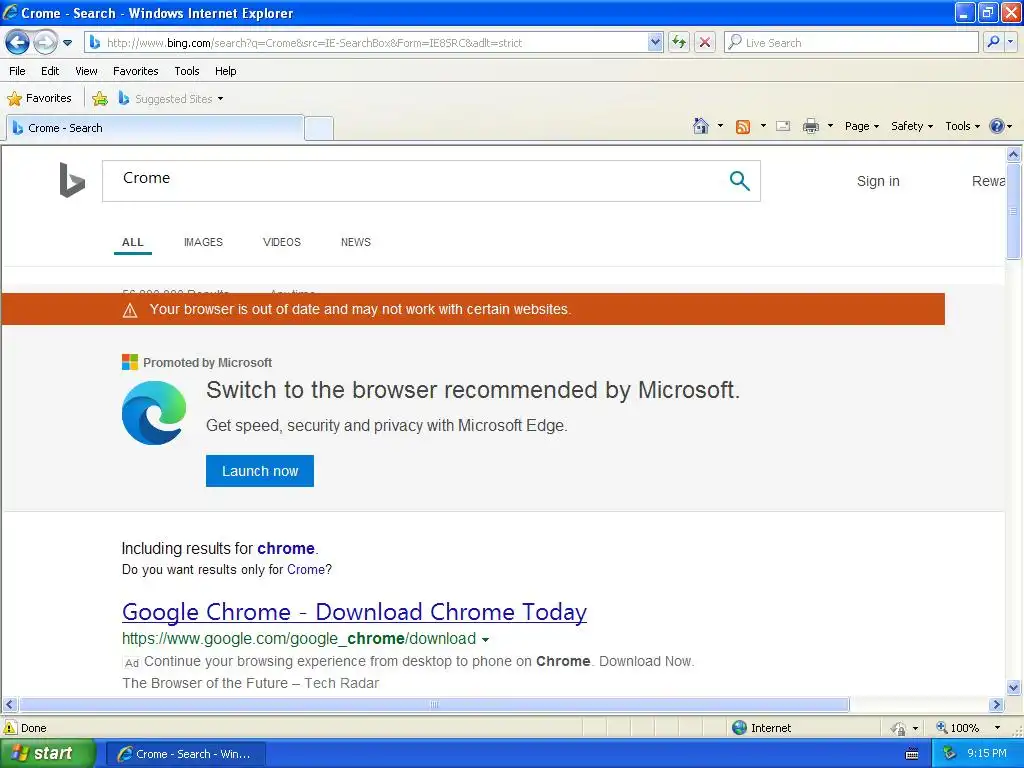The width and height of the screenshot is (1024, 768).
Task: Expand the ad URL dropdown arrow
Action: click(x=485, y=639)
